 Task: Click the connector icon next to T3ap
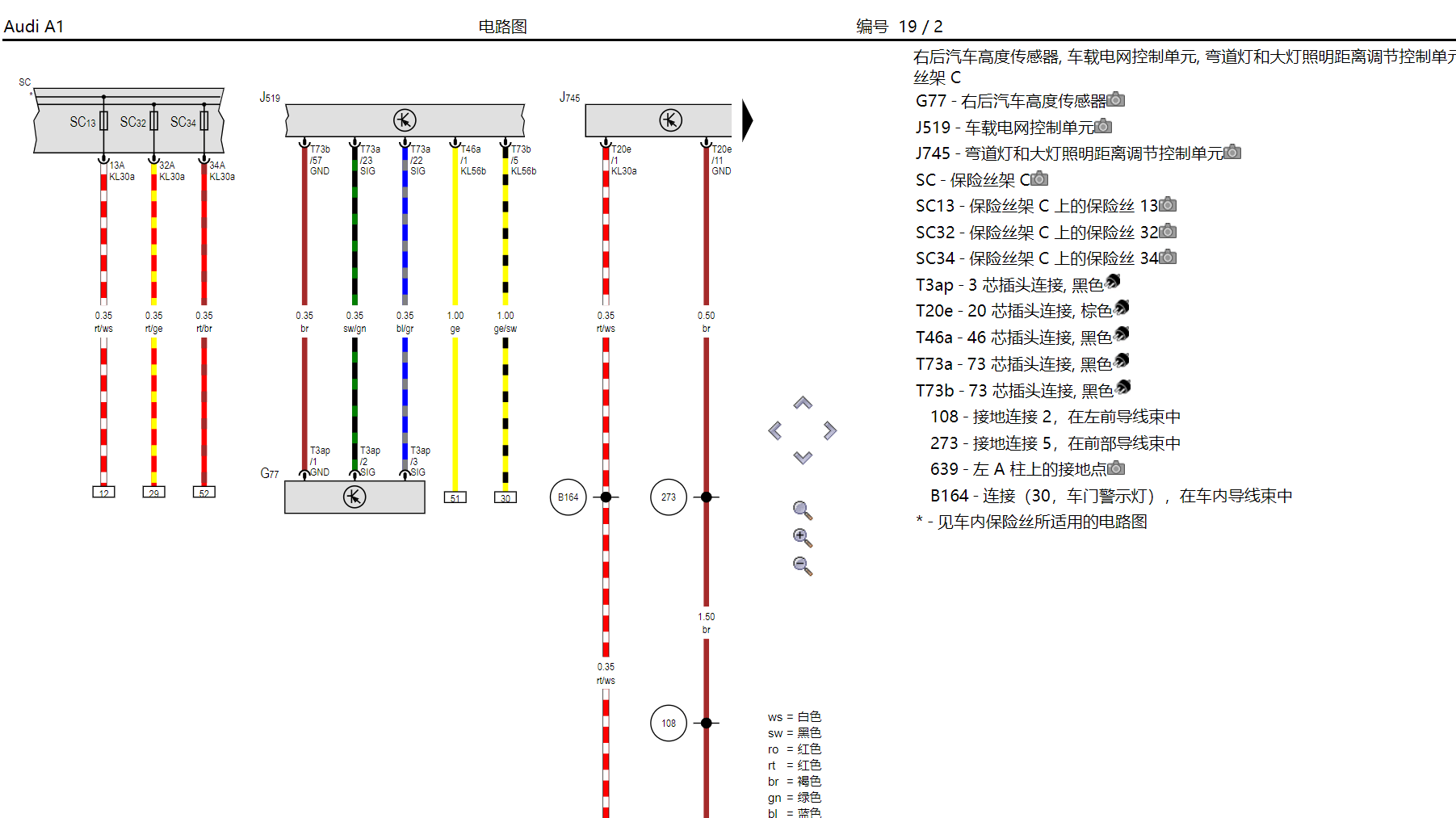(x=1114, y=283)
